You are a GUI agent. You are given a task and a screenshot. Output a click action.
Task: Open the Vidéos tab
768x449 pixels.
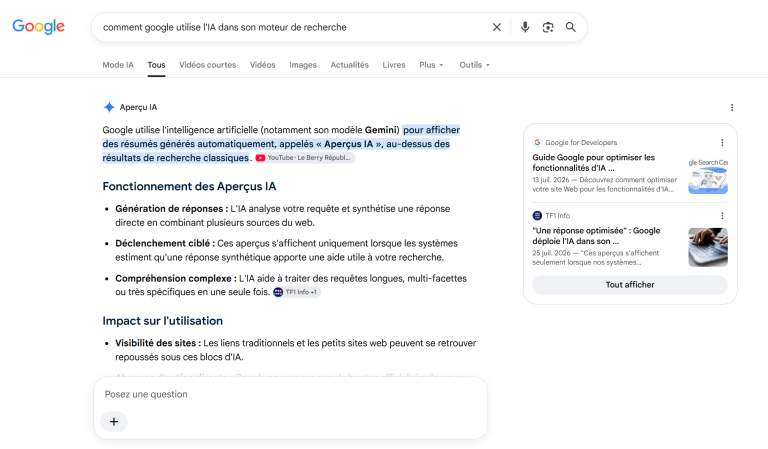point(263,65)
